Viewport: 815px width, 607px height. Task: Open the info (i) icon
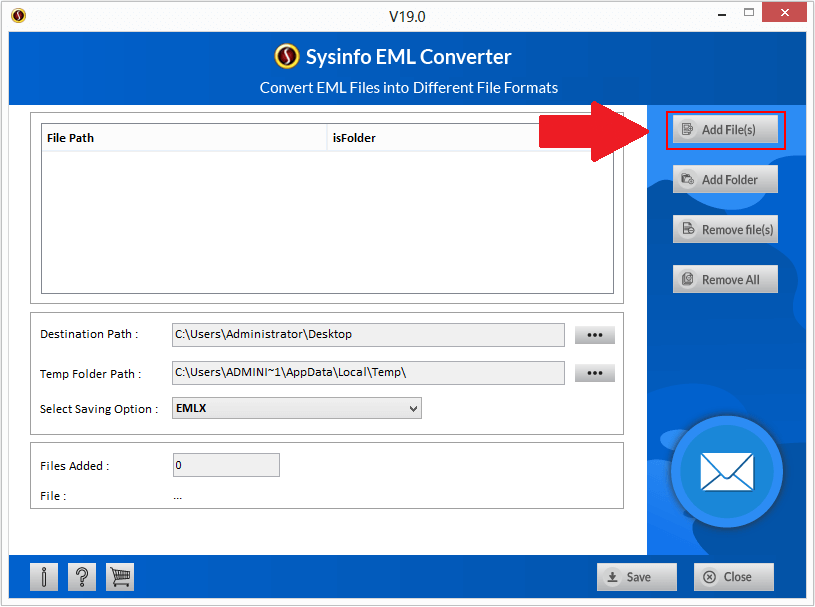point(44,577)
